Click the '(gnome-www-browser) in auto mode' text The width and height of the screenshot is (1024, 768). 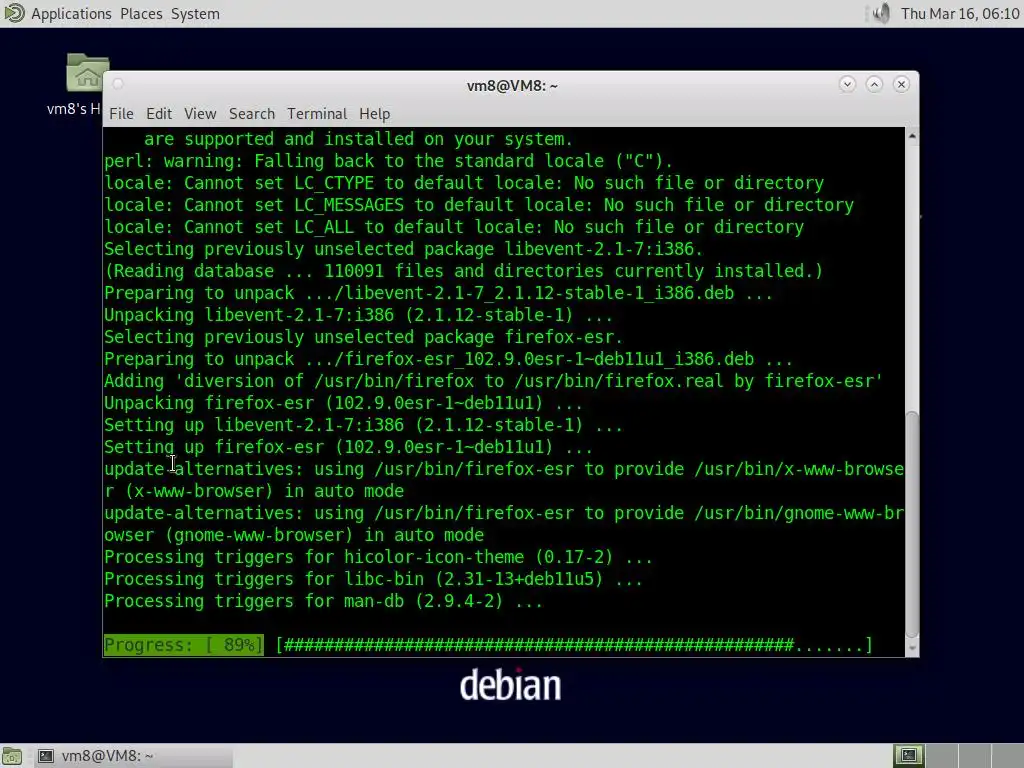click(325, 535)
